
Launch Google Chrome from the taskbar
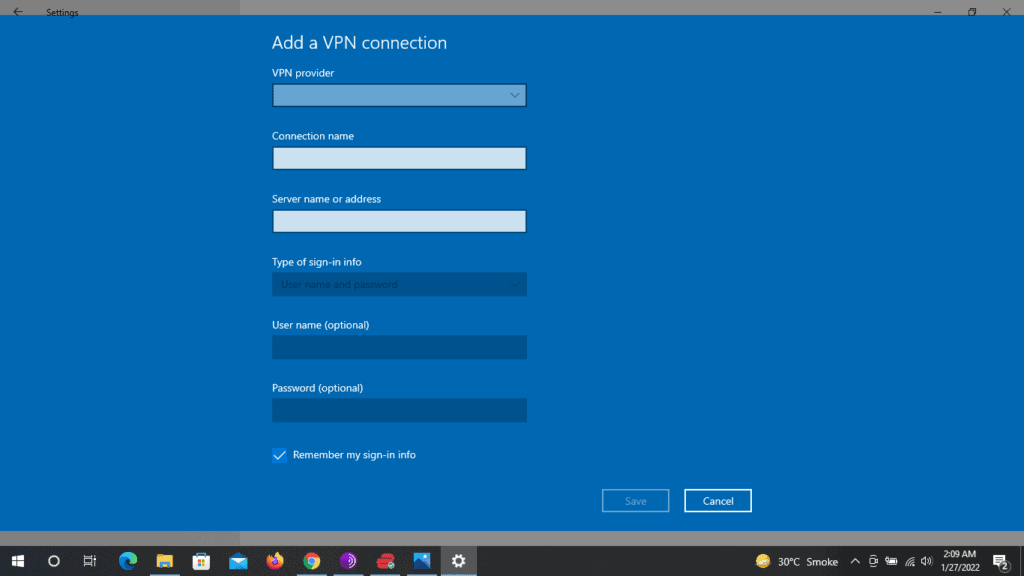312,561
